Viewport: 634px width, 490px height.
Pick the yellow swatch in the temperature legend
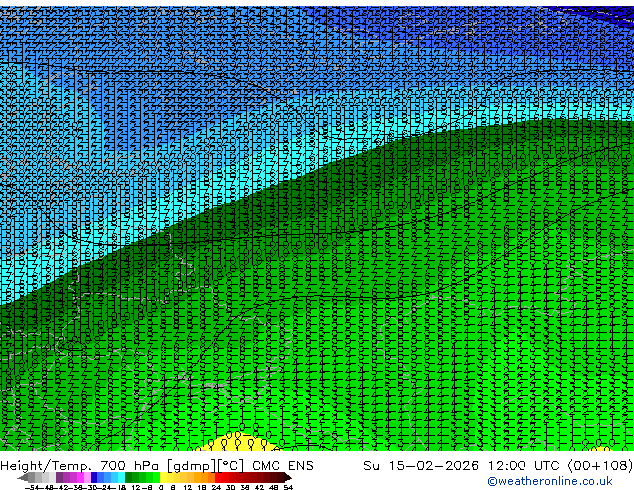(x=163, y=477)
